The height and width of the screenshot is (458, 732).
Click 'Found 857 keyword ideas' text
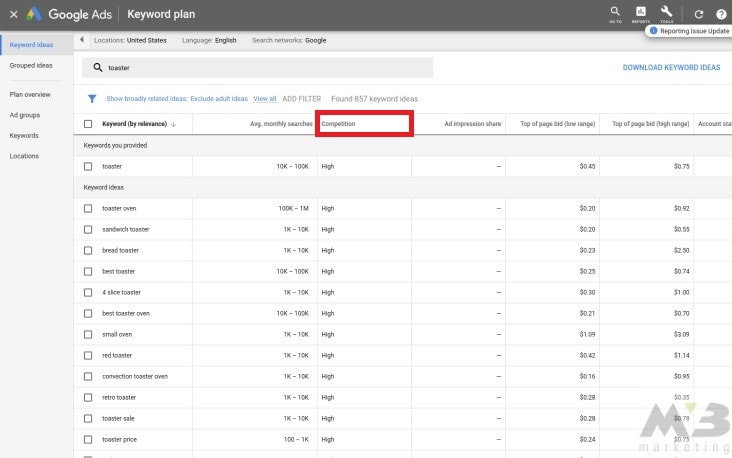[374, 99]
